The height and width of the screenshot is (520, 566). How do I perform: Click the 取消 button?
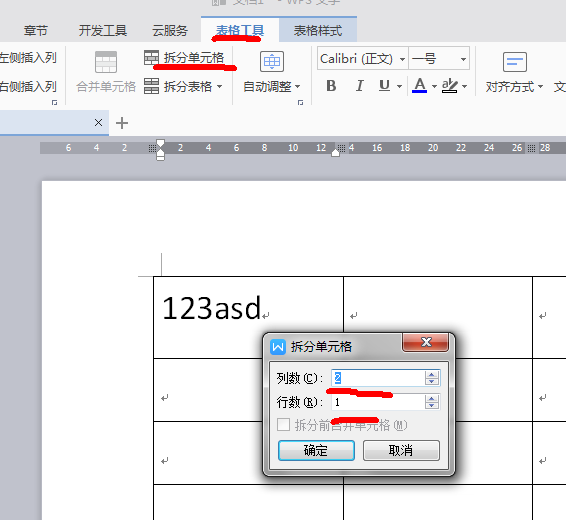click(x=401, y=450)
